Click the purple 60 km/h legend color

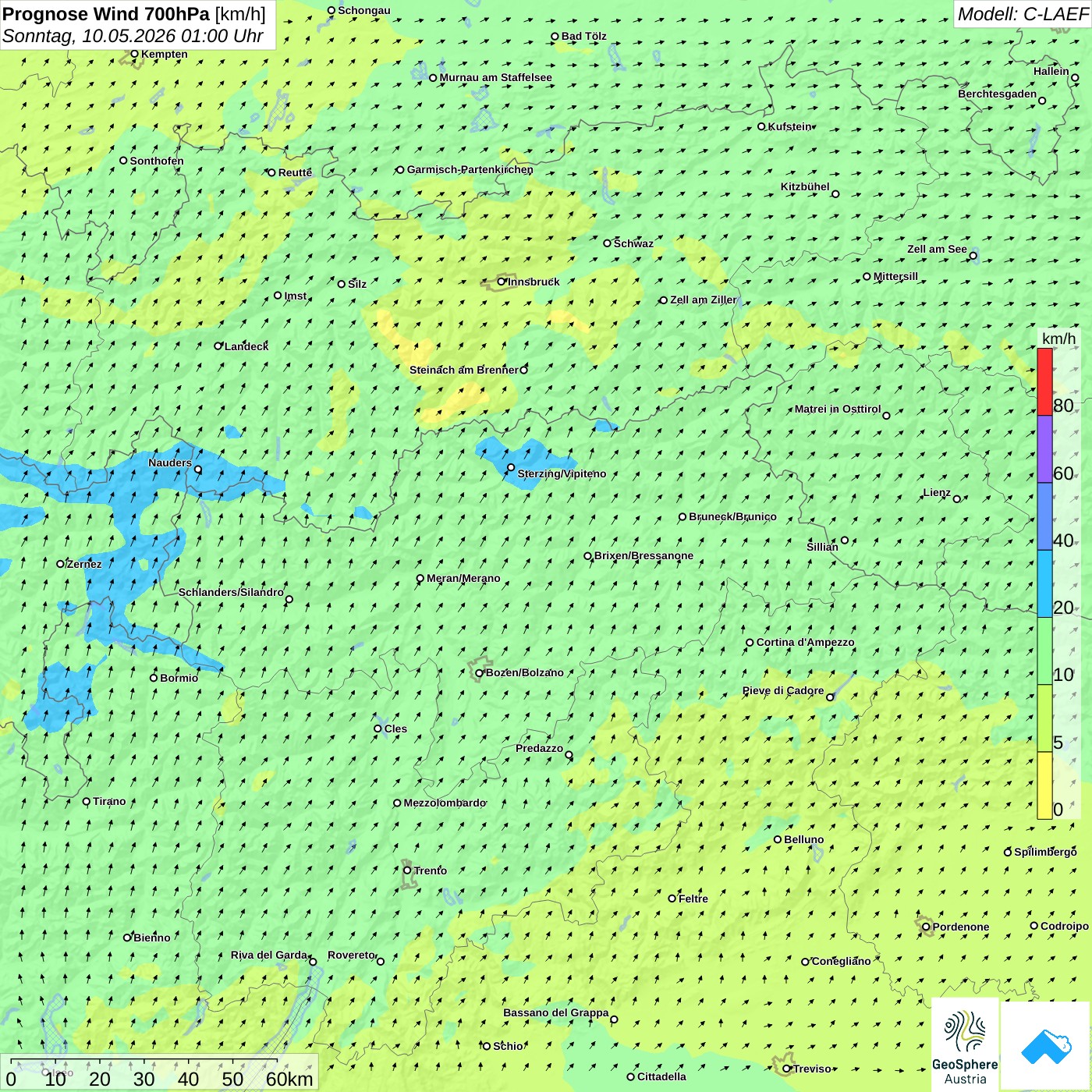click(x=1044, y=449)
